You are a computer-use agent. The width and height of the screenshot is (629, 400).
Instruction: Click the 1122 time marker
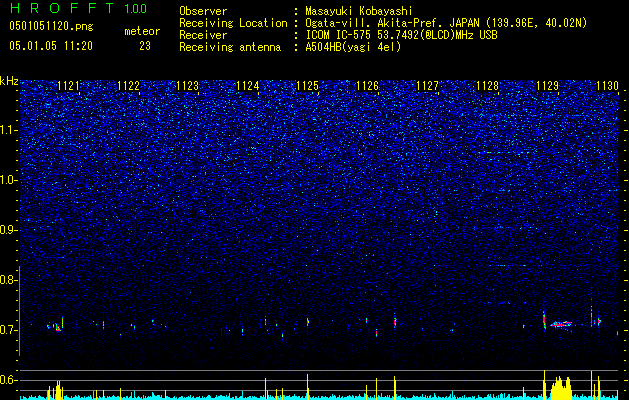pyautogui.click(x=128, y=86)
